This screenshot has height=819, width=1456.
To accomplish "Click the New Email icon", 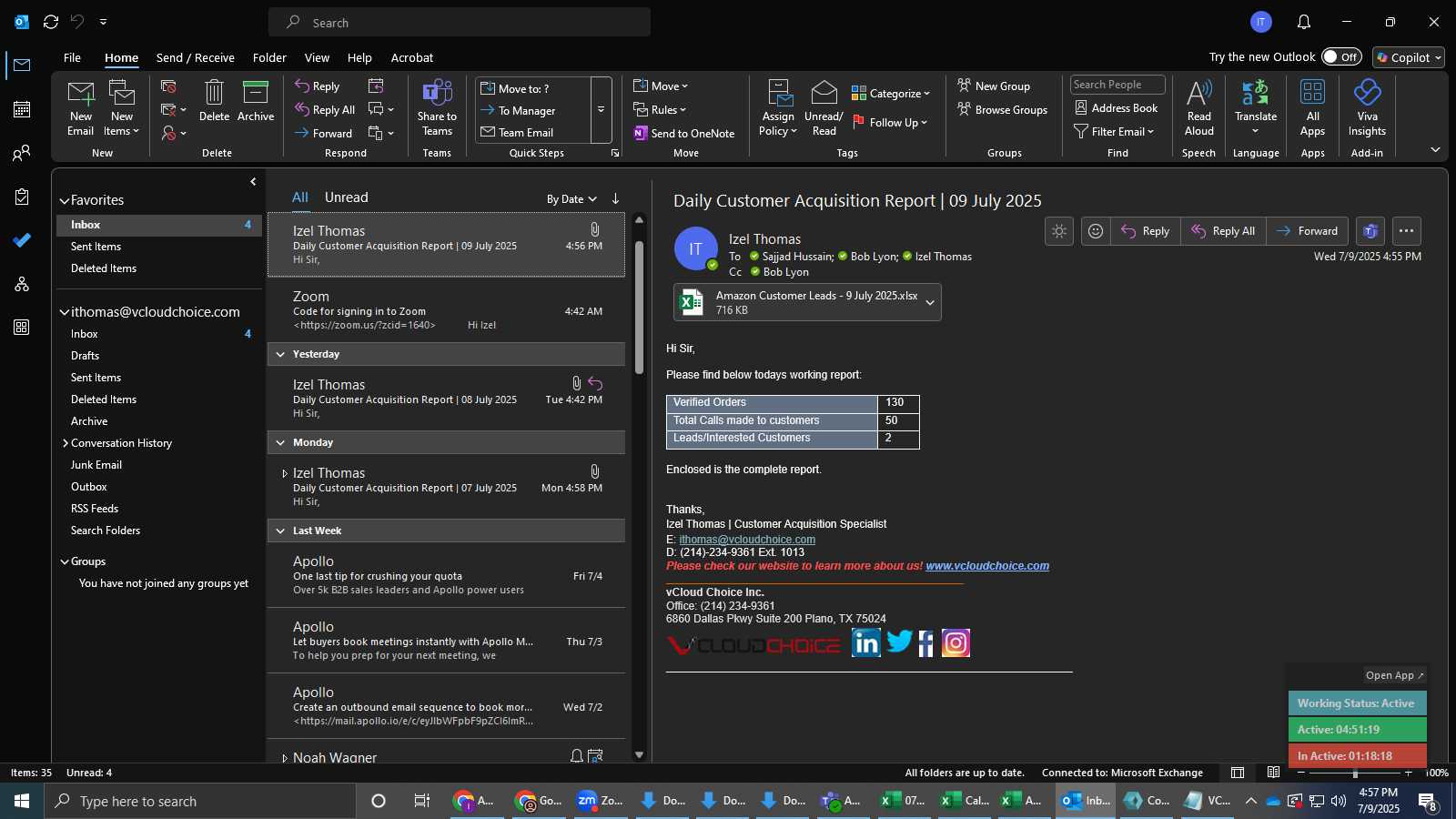I will point(80,108).
